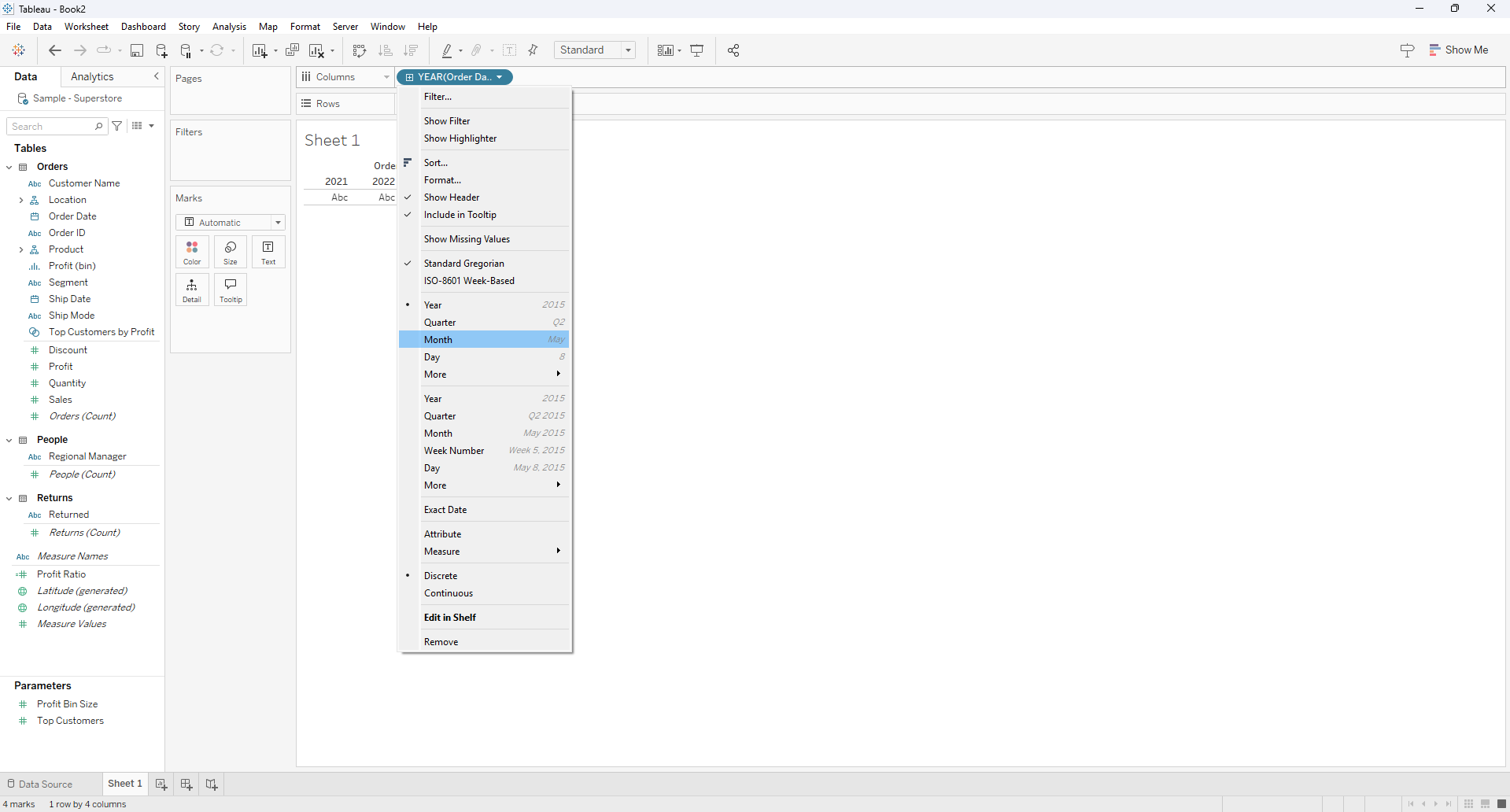Open the Dashboard menu in the menu bar
The height and width of the screenshot is (812, 1510).
[x=143, y=27]
